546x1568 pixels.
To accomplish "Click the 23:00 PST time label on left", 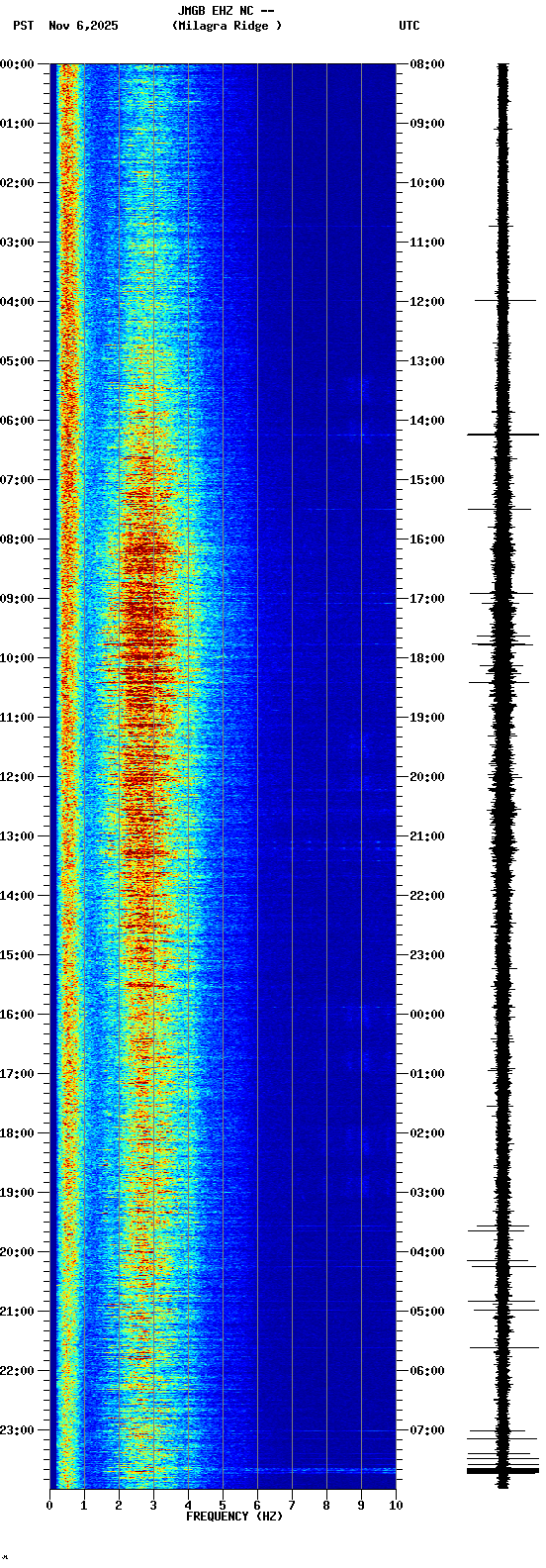I will [18, 1430].
